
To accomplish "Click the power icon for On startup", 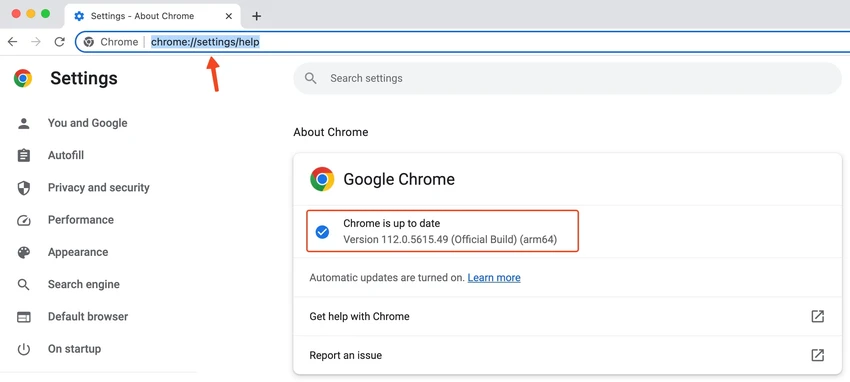I will [x=23, y=349].
